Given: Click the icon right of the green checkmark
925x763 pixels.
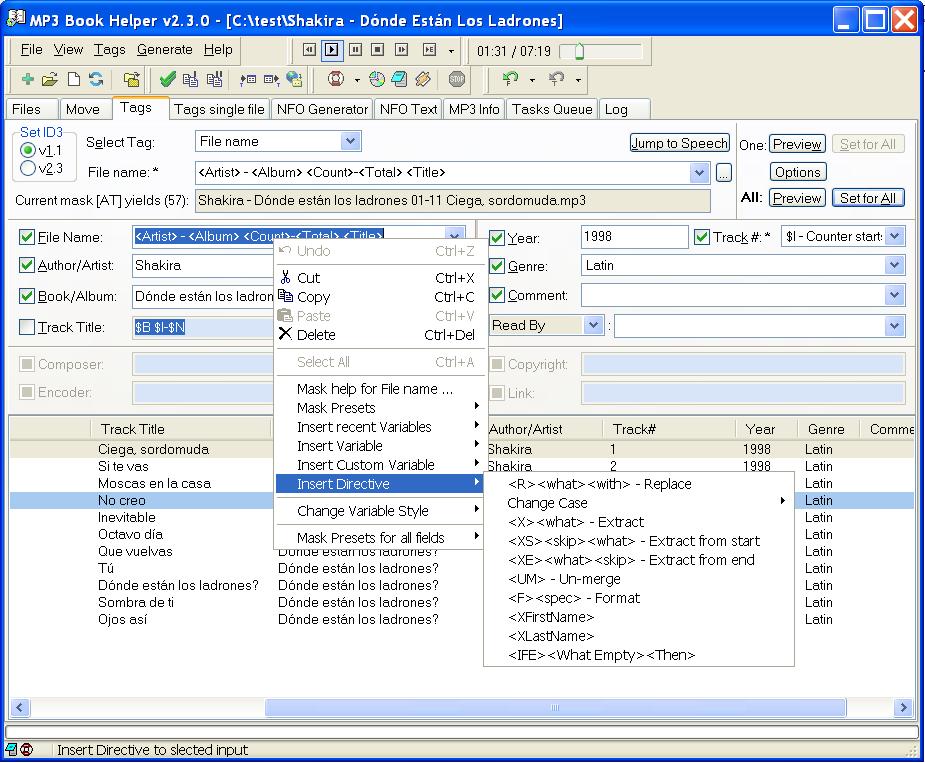Looking at the screenshot, I should click(x=191, y=79).
